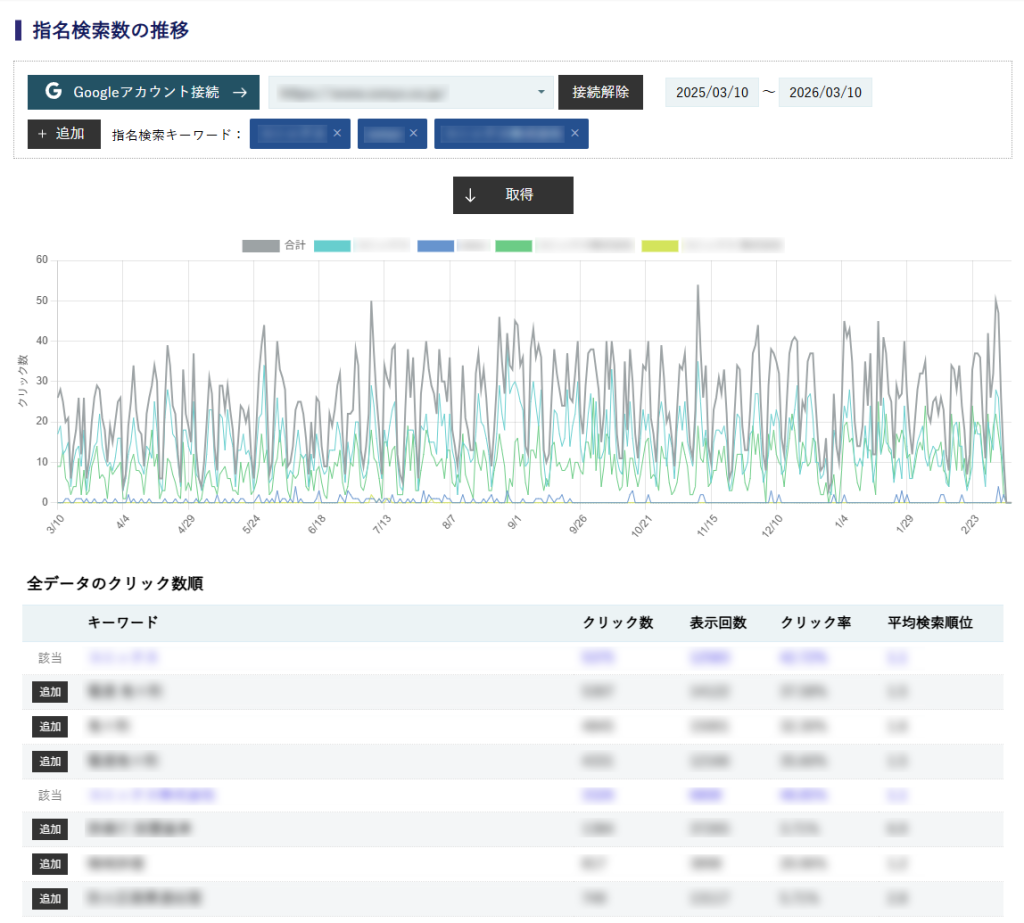Click 追加 button in second table row
1024x923 pixels.
coord(50,692)
